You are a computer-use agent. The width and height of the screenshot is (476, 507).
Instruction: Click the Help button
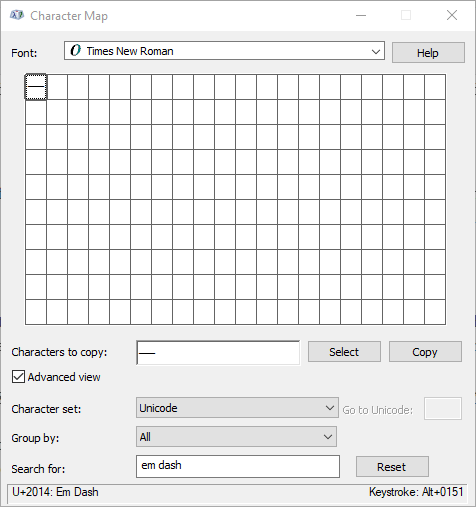tap(428, 53)
